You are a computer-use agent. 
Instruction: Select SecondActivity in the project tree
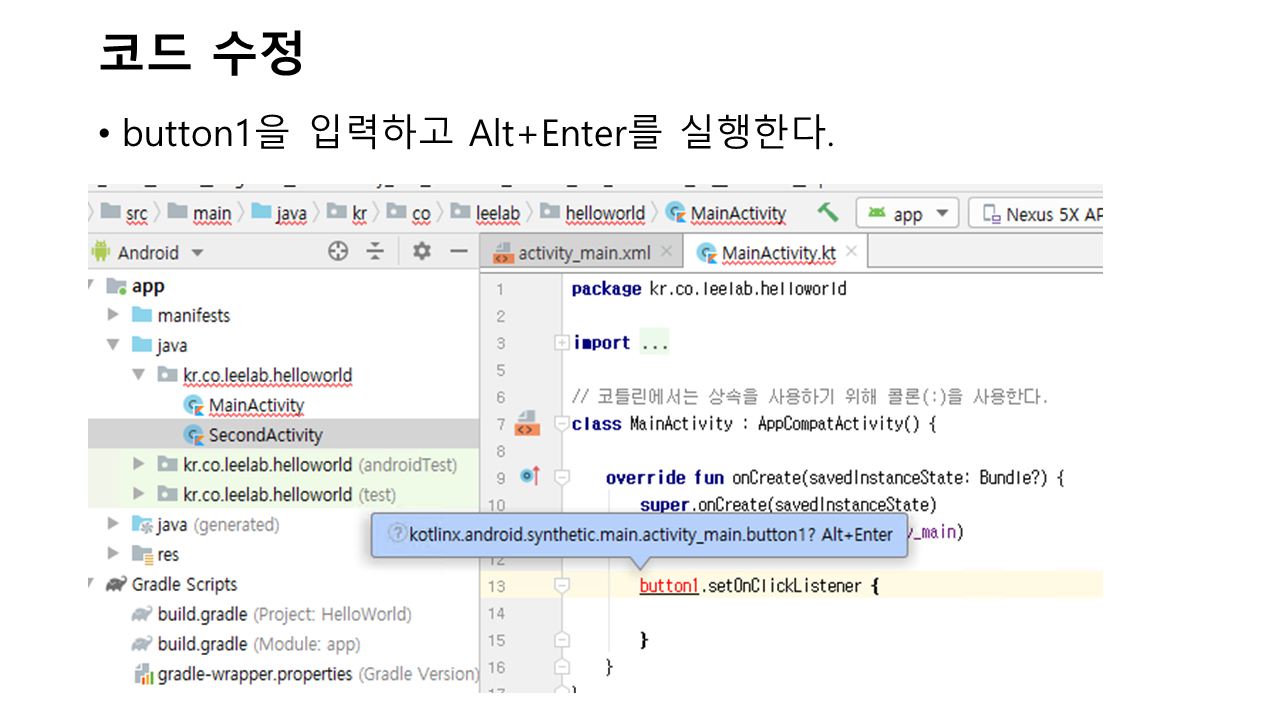[x=265, y=435]
